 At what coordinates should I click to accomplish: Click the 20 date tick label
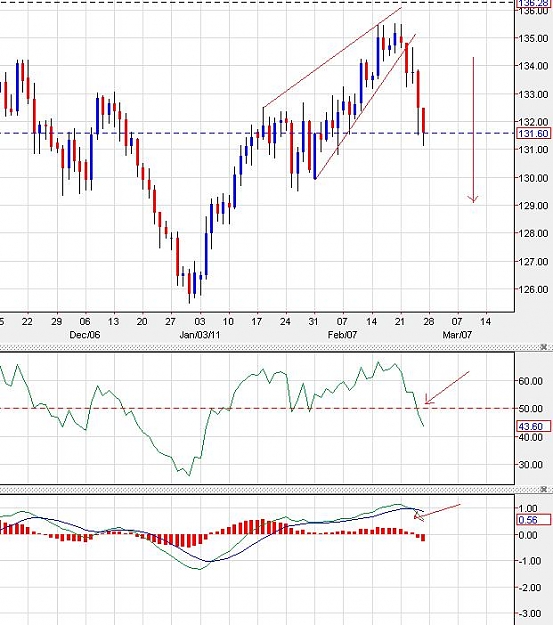(142, 321)
